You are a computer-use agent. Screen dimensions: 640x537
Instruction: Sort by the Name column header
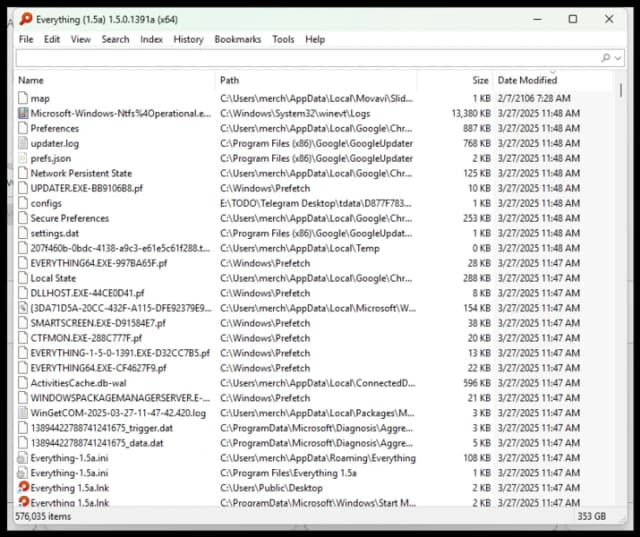click(x=115, y=80)
